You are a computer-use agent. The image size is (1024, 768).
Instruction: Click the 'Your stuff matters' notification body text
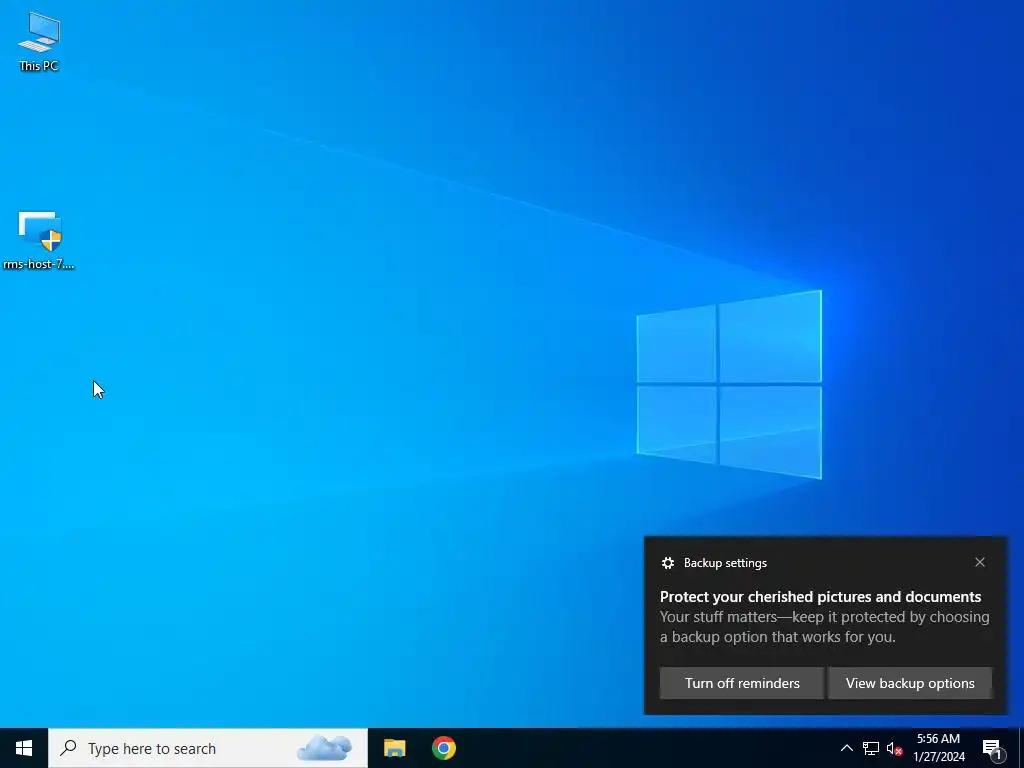(824, 627)
